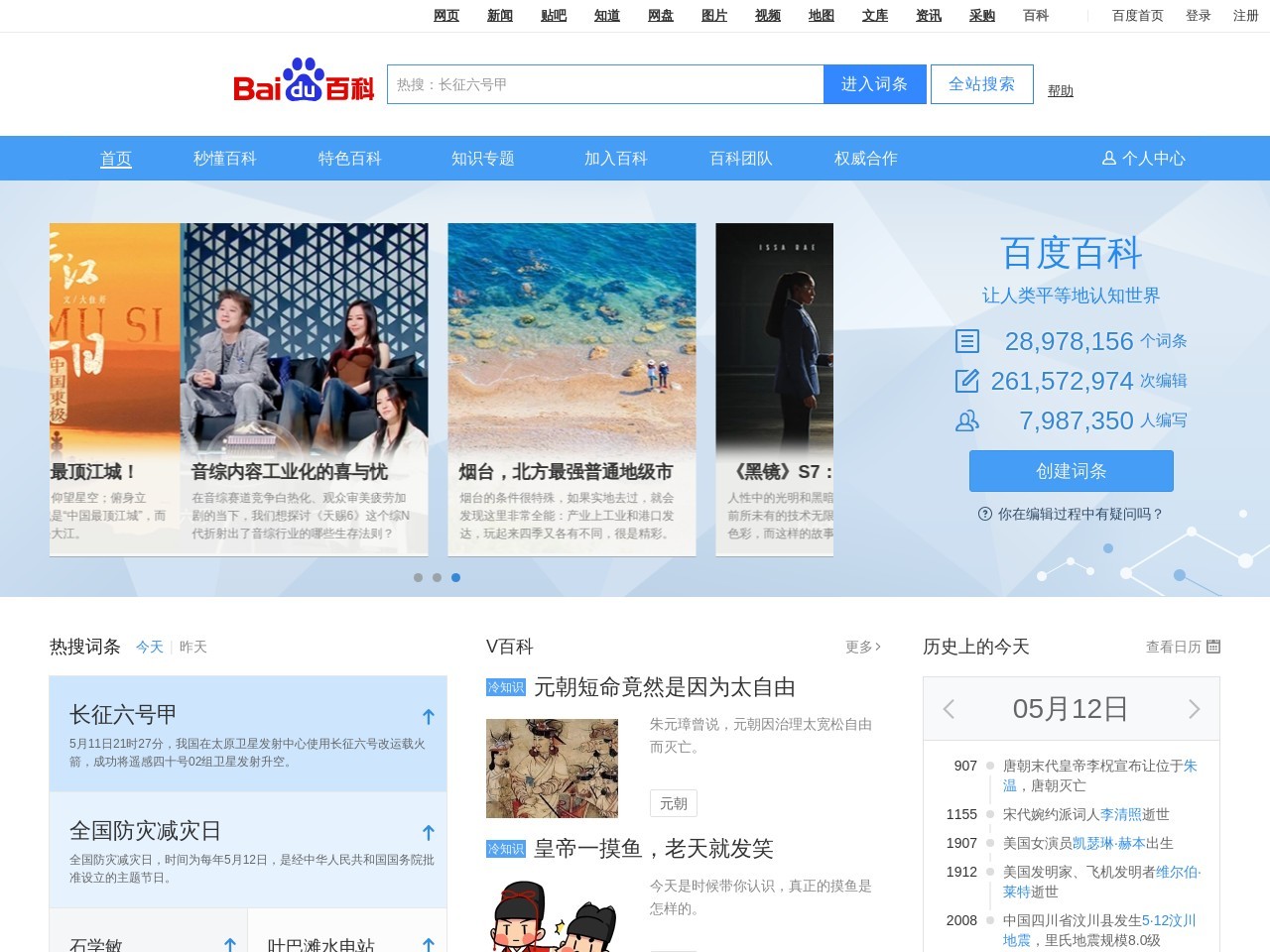Click the 凯瑟琳·赫本 history link
Image resolution: width=1270 pixels, height=952 pixels.
[1109, 843]
